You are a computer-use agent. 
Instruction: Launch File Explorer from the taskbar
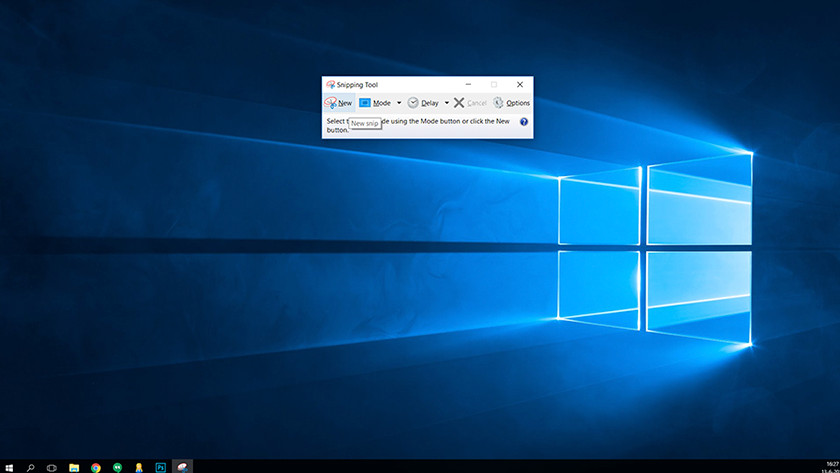pyautogui.click(x=74, y=466)
